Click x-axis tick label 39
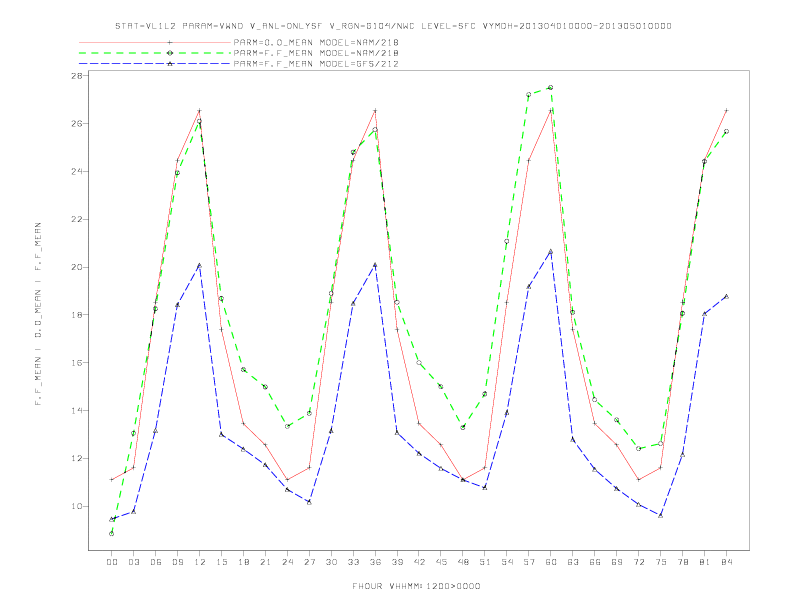792x612 pixels. pyautogui.click(x=397, y=562)
